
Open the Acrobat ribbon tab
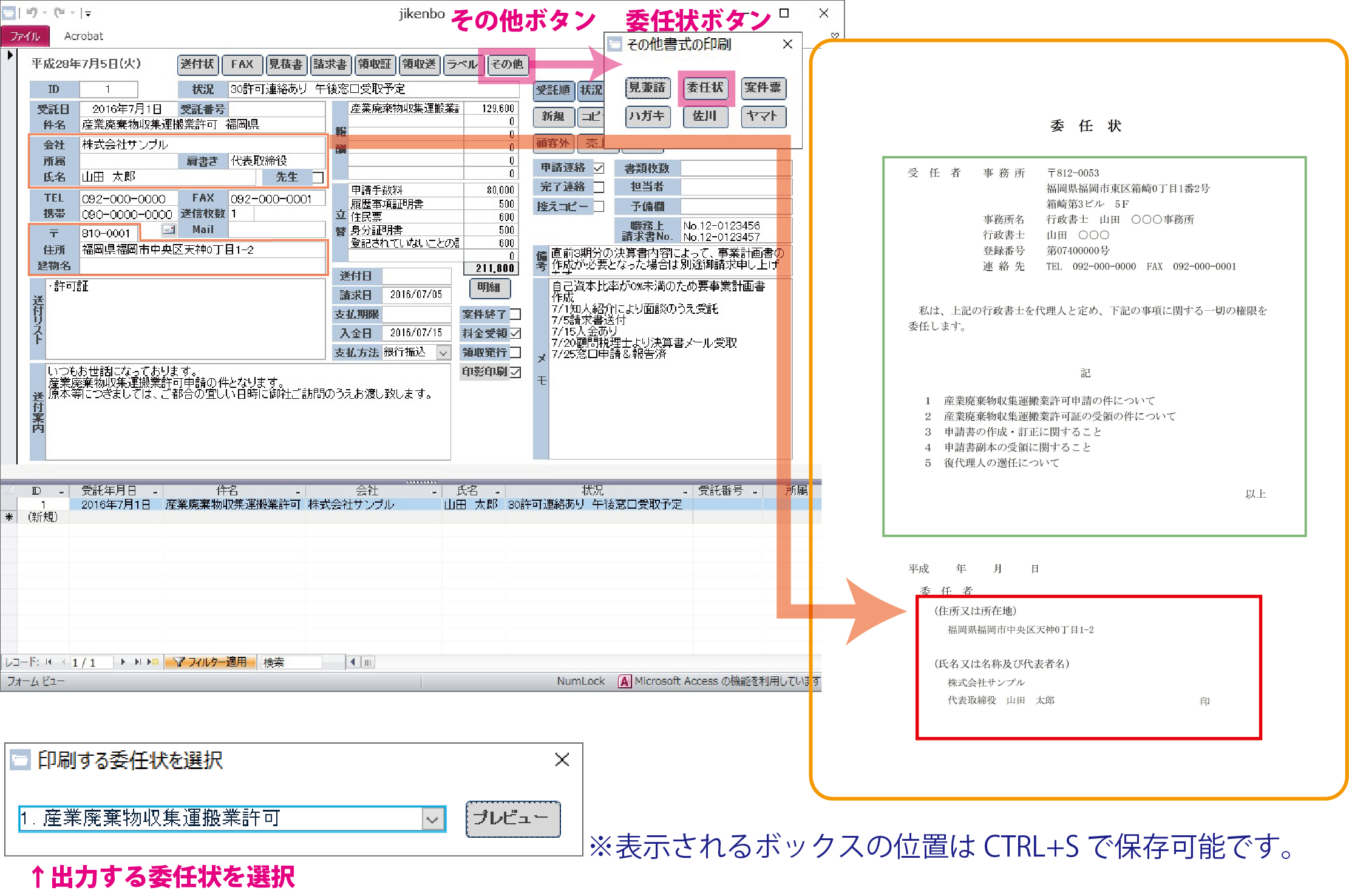[x=84, y=36]
